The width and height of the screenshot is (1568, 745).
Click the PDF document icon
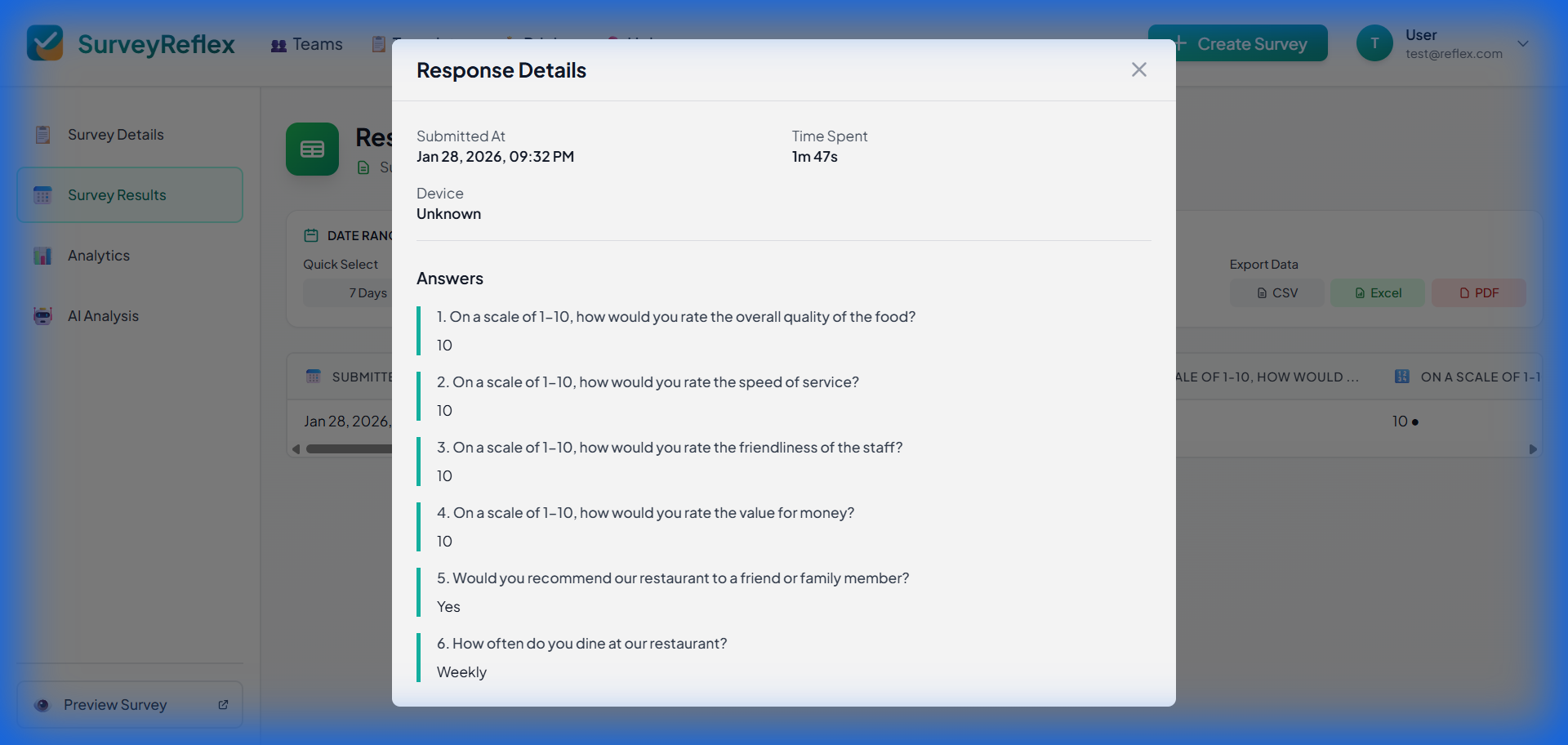click(x=1464, y=292)
